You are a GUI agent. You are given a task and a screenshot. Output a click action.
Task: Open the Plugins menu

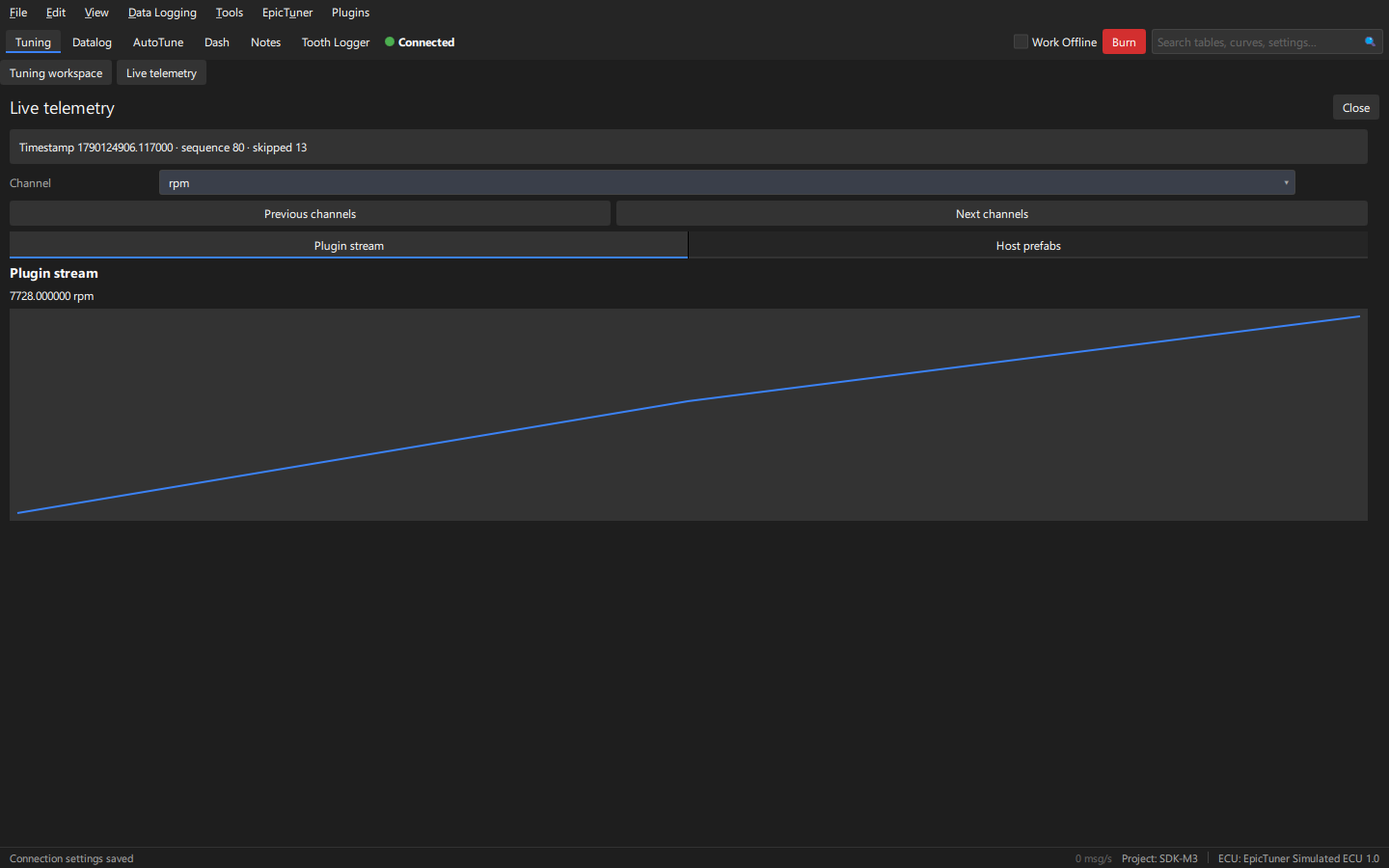(x=350, y=13)
